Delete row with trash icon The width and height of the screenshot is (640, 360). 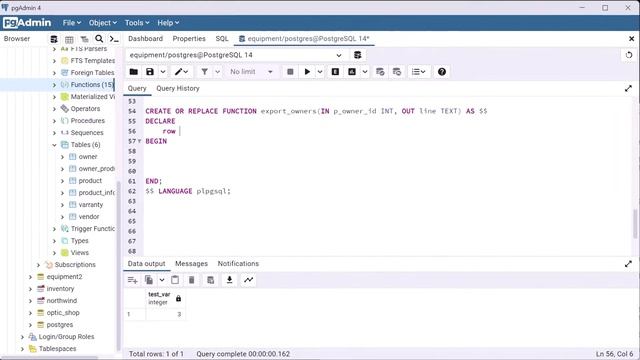tap(191, 280)
